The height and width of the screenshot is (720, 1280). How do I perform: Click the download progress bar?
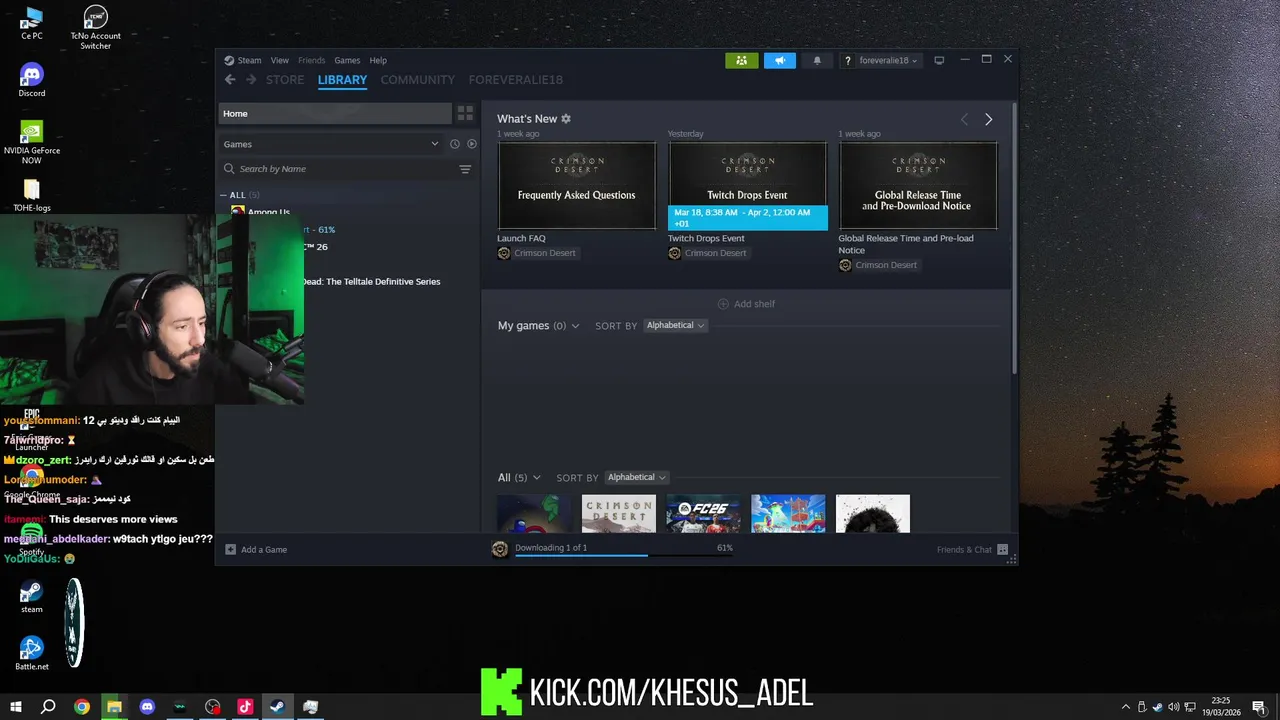coord(623,556)
